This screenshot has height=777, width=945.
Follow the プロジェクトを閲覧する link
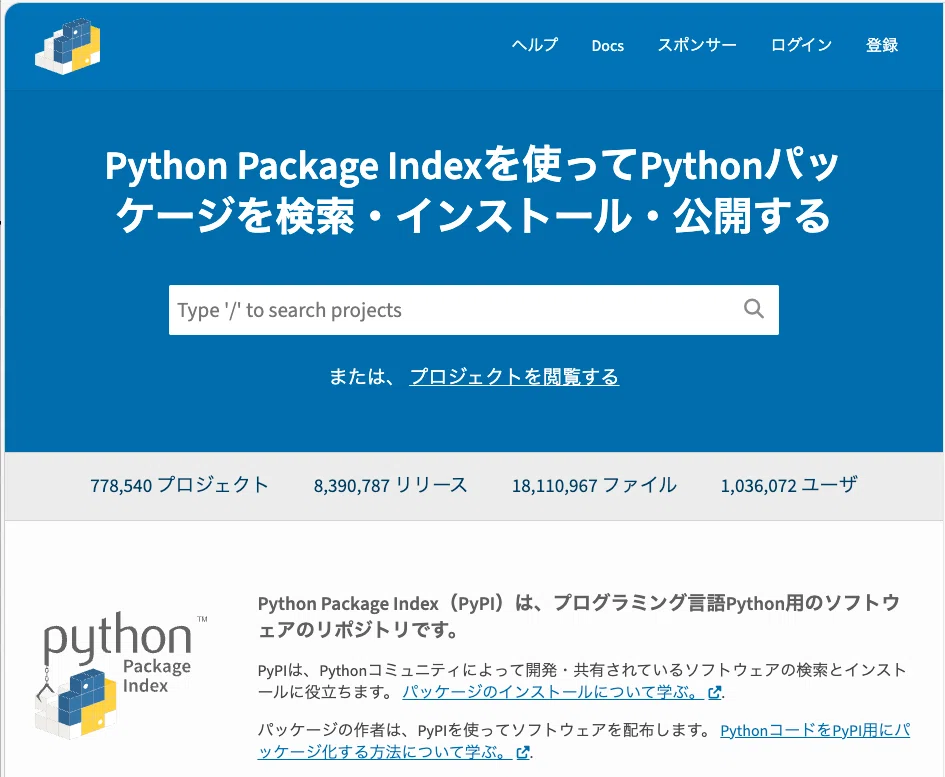(x=514, y=377)
